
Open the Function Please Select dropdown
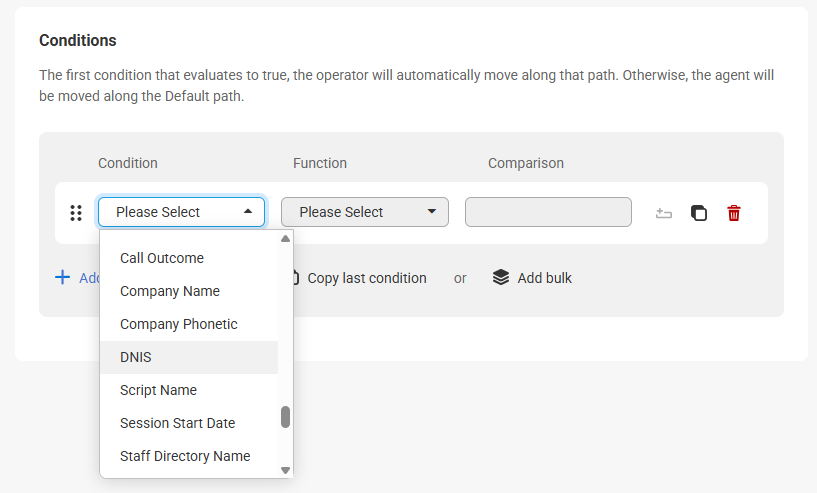364,212
